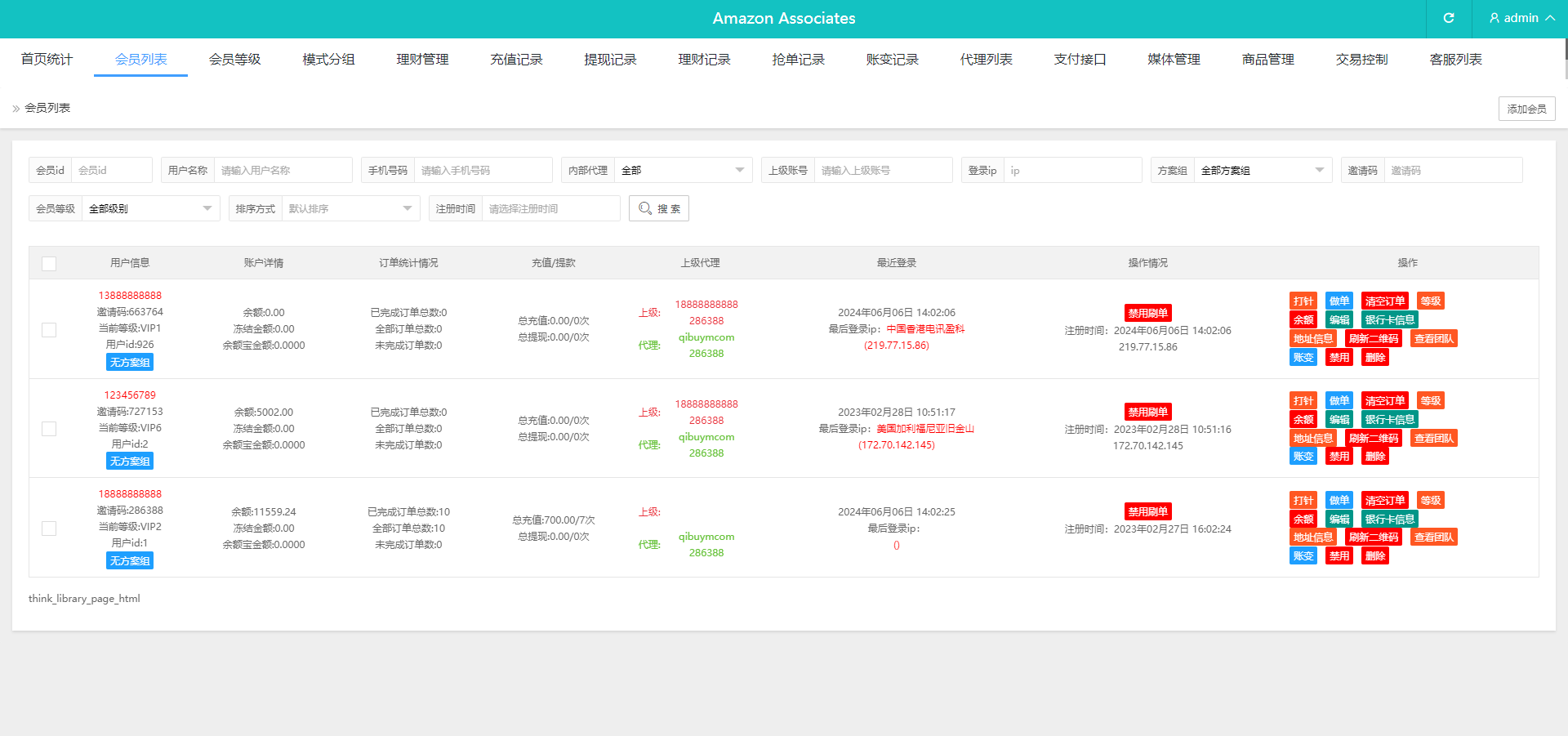Open the 代理列表 tab
Viewport: 1568px width, 736px height.
(986, 60)
